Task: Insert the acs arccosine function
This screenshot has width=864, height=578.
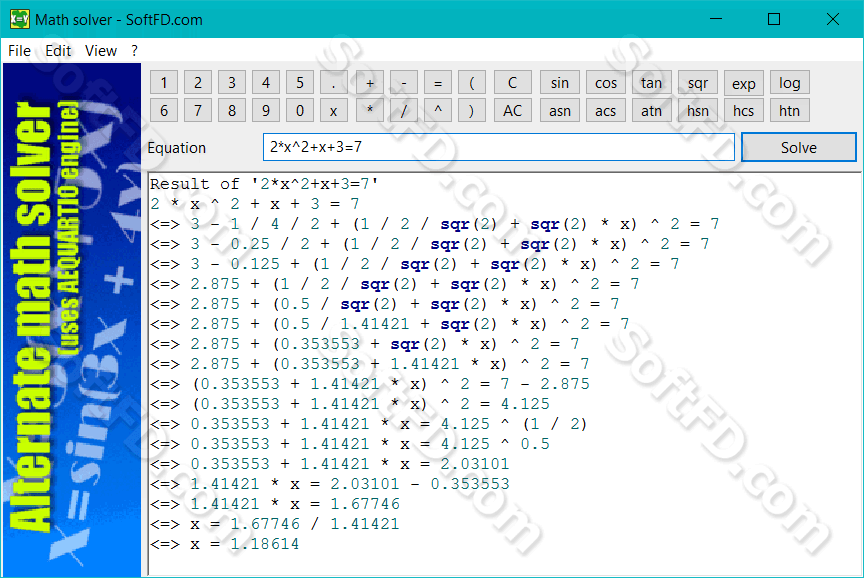Action: pos(606,110)
